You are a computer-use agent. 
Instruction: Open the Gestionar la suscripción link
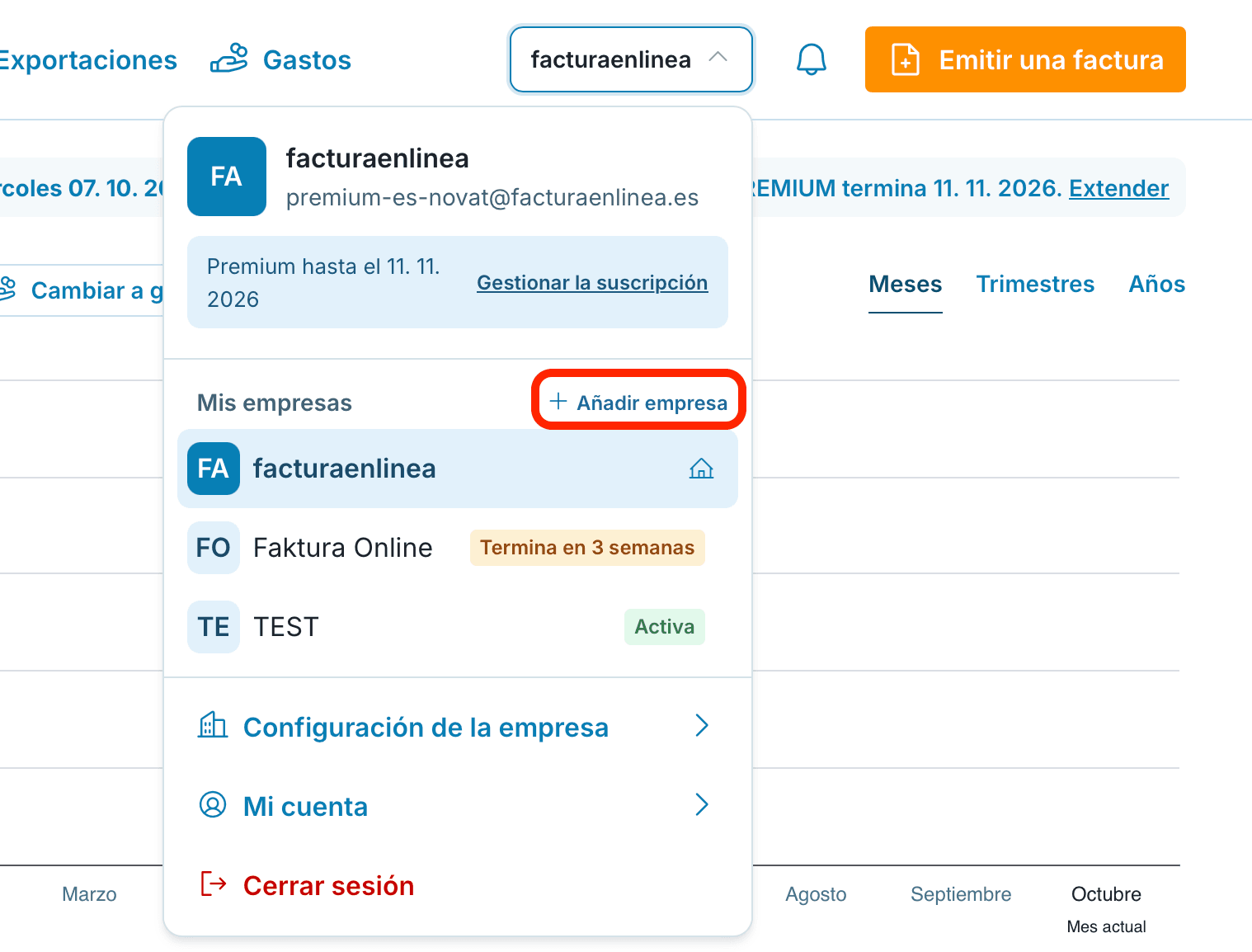pos(592,283)
